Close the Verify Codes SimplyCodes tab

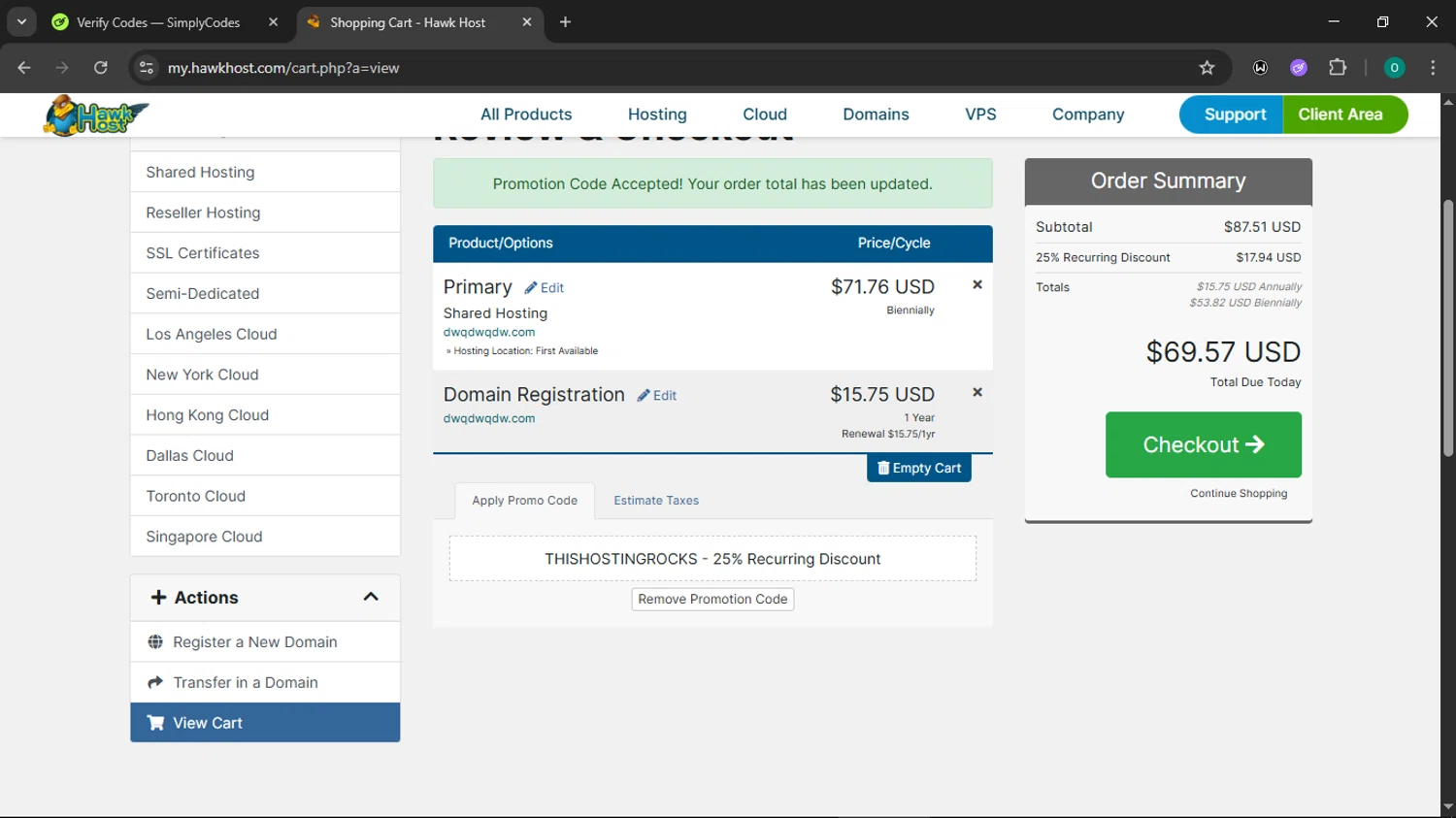click(274, 22)
